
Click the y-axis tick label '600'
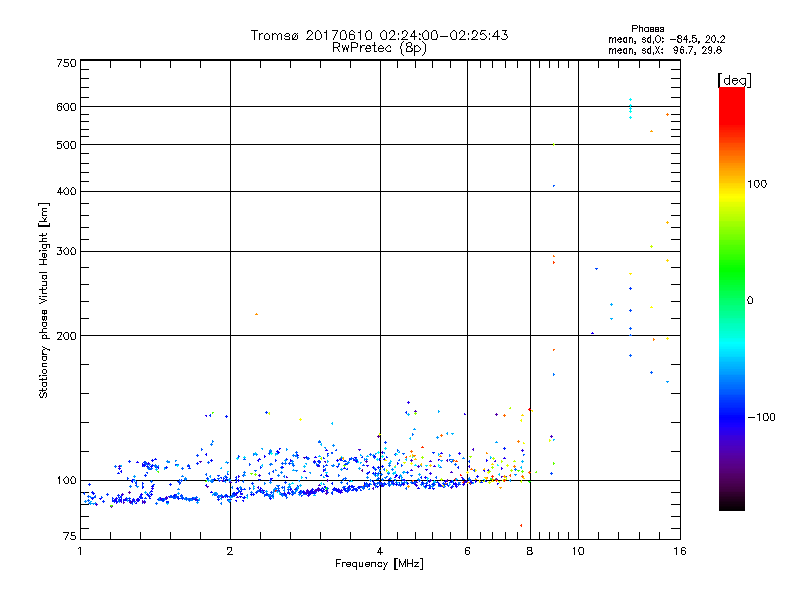coord(67,107)
